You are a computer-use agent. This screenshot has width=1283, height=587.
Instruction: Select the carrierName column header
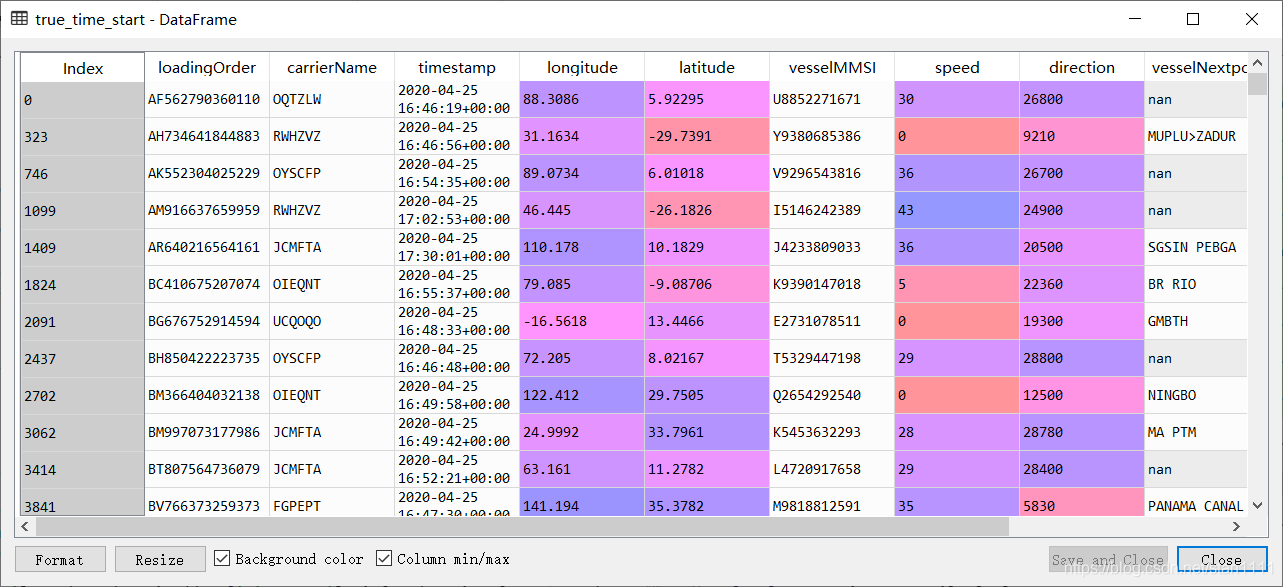(x=332, y=67)
